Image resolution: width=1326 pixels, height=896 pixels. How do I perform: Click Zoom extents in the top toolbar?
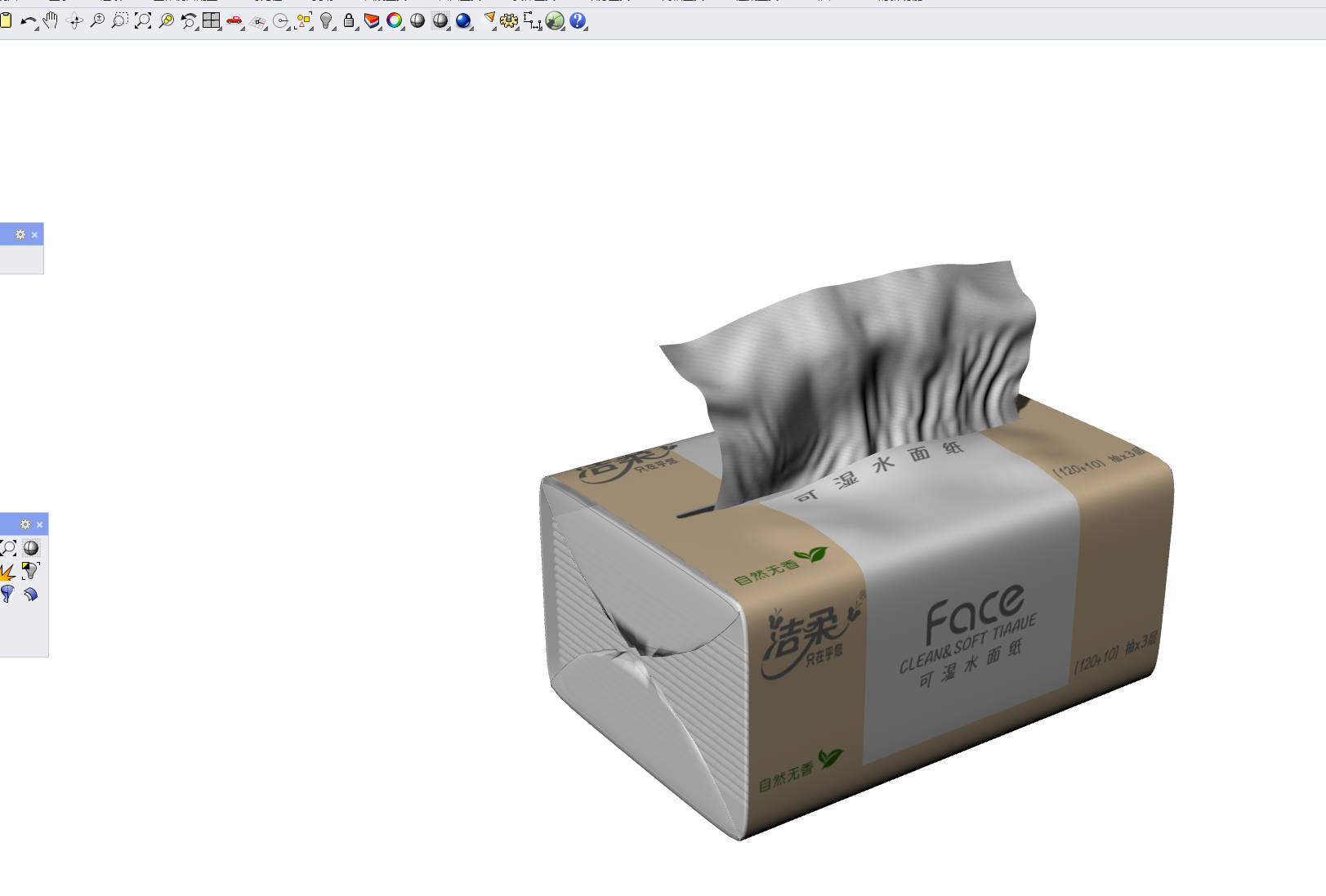point(143,20)
